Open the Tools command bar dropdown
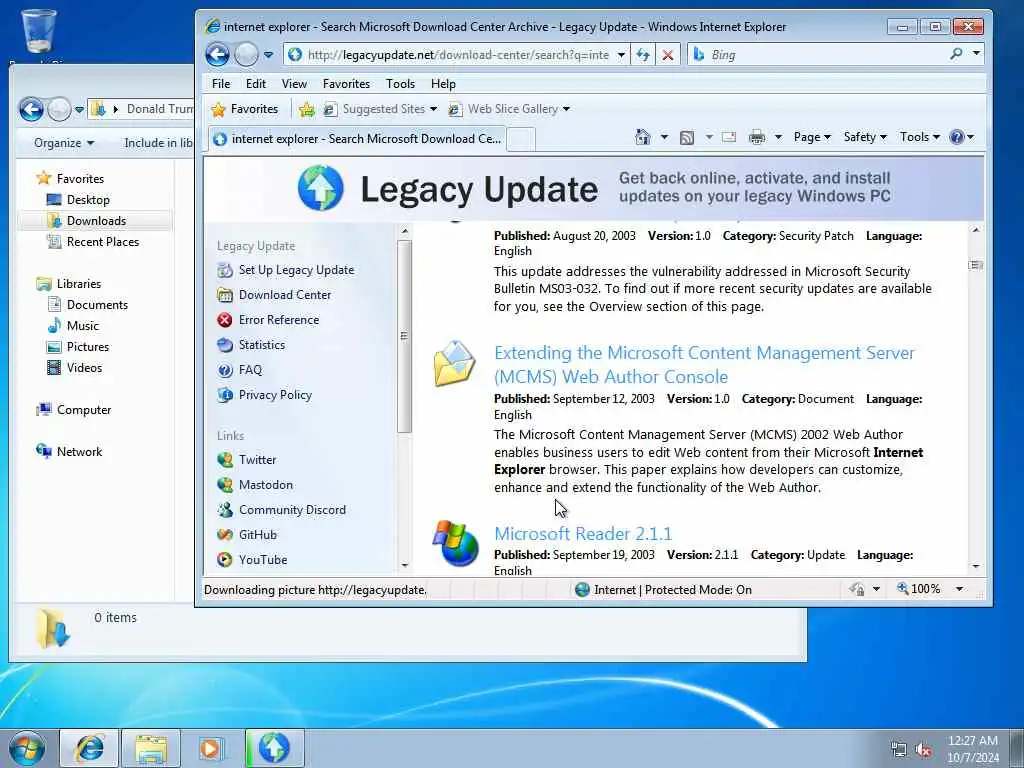1024x768 pixels. [x=920, y=137]
